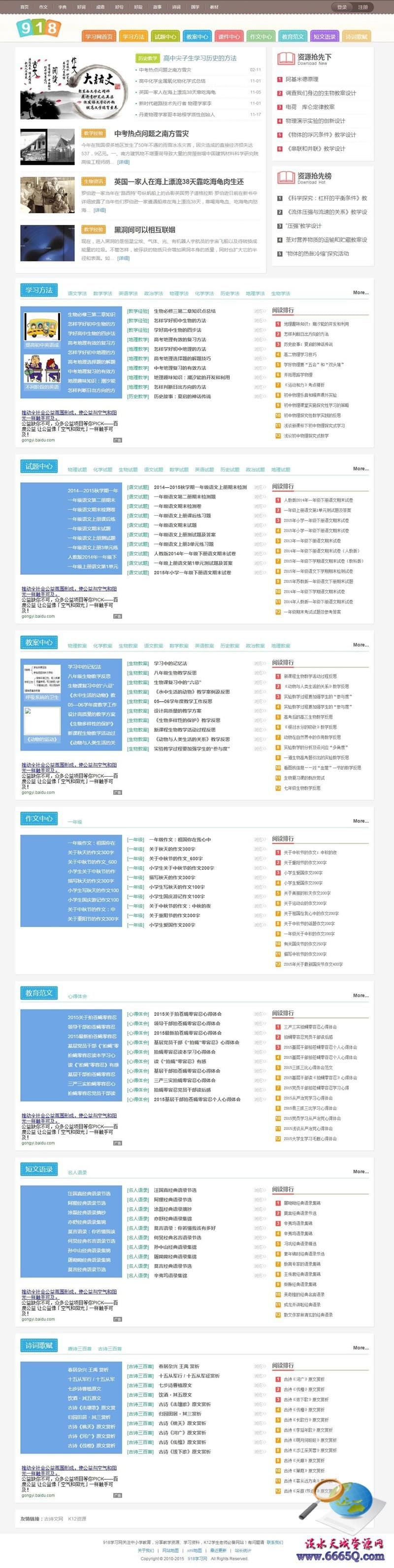
Task: Open the black hole article thumbnail
Action: coord(47,244)
